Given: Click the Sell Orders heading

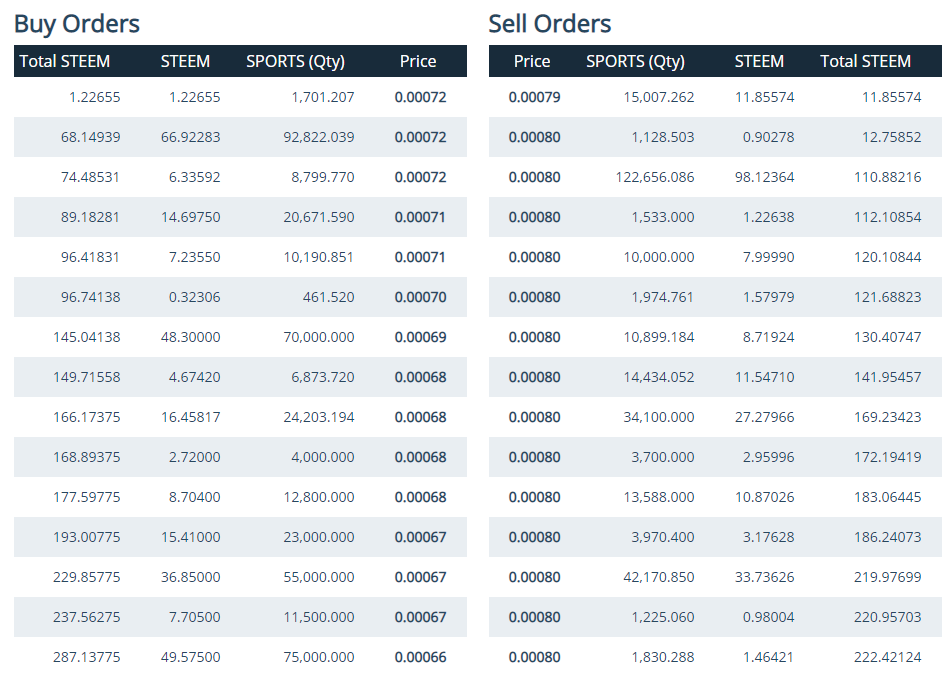Looking at the screenshot, I should tap(550, 24).
